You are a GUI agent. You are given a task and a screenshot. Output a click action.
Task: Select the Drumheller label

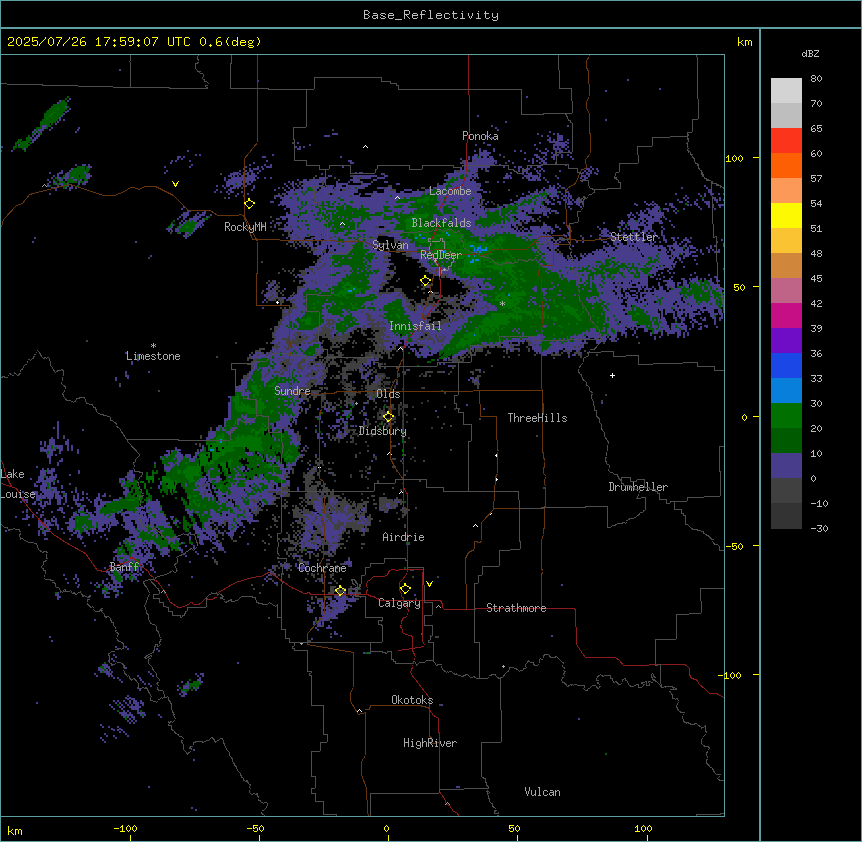pos(638,487)
